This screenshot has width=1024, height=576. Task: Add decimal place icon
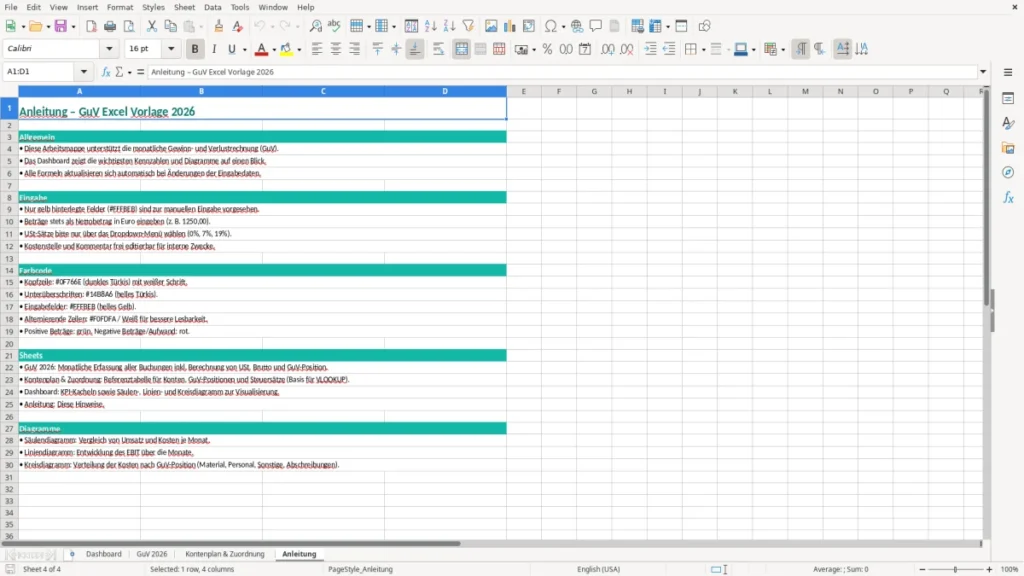pos(607,49)
